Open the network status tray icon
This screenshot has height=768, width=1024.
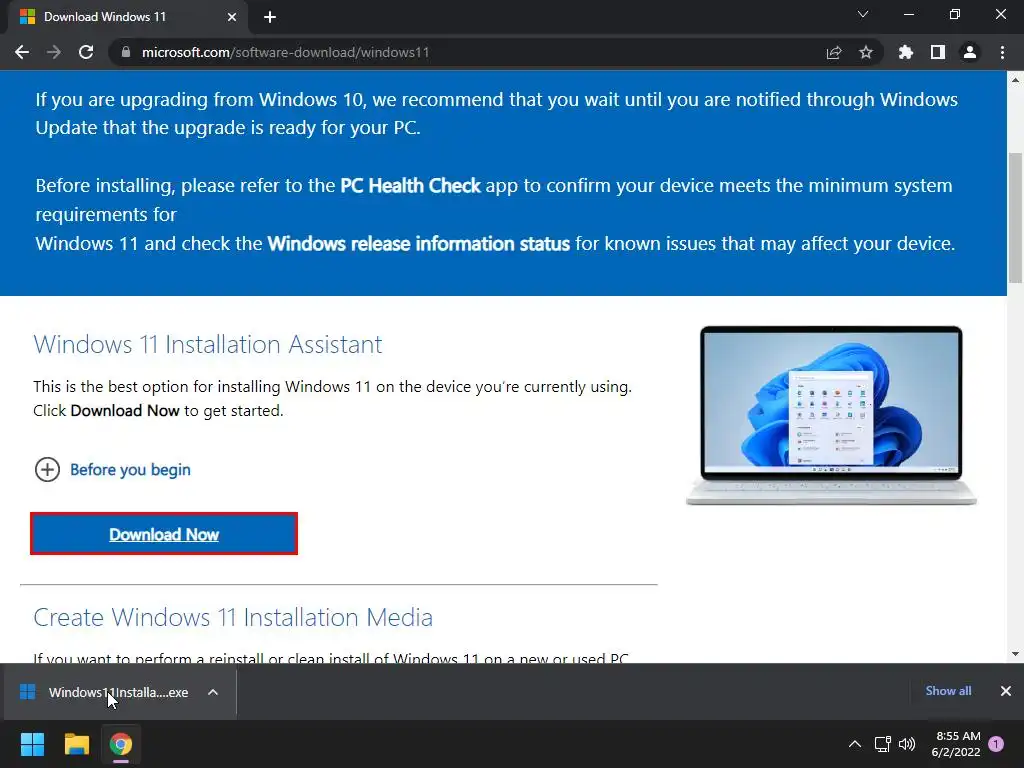click(x=882, y=744)
